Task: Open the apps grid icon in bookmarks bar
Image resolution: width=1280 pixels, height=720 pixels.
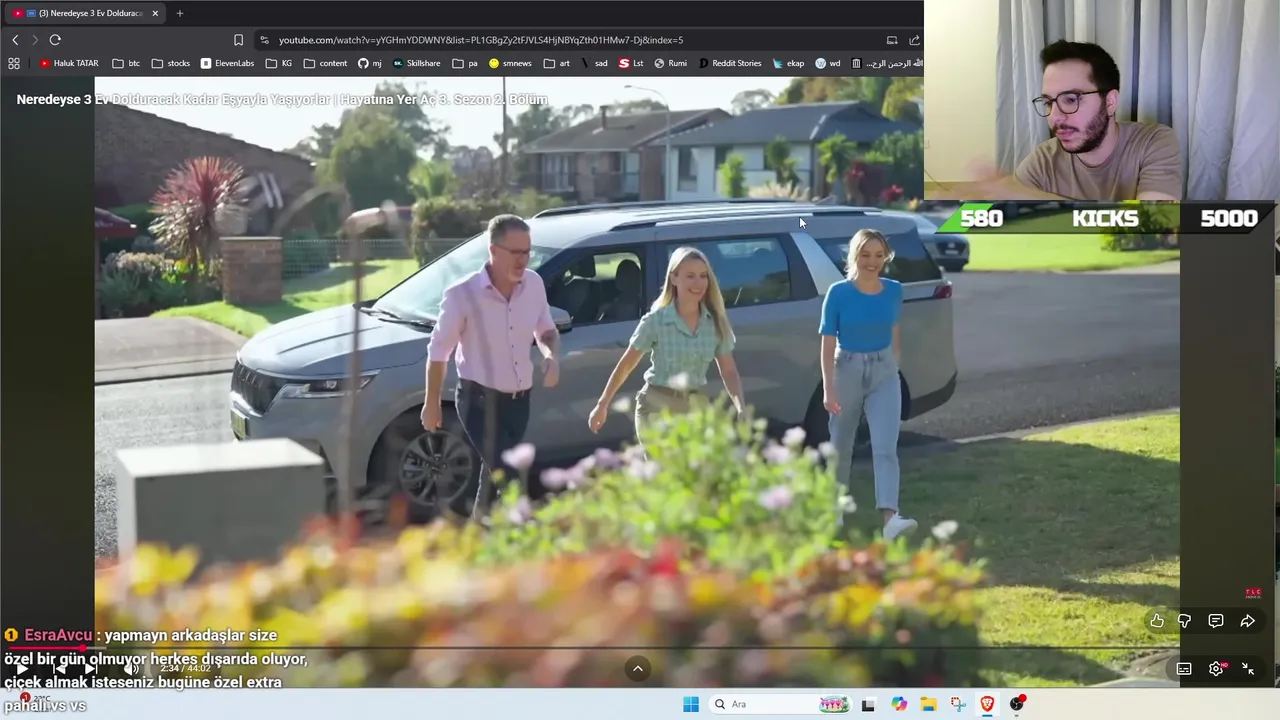Action: pyautogui.click(x=14, y=63)
